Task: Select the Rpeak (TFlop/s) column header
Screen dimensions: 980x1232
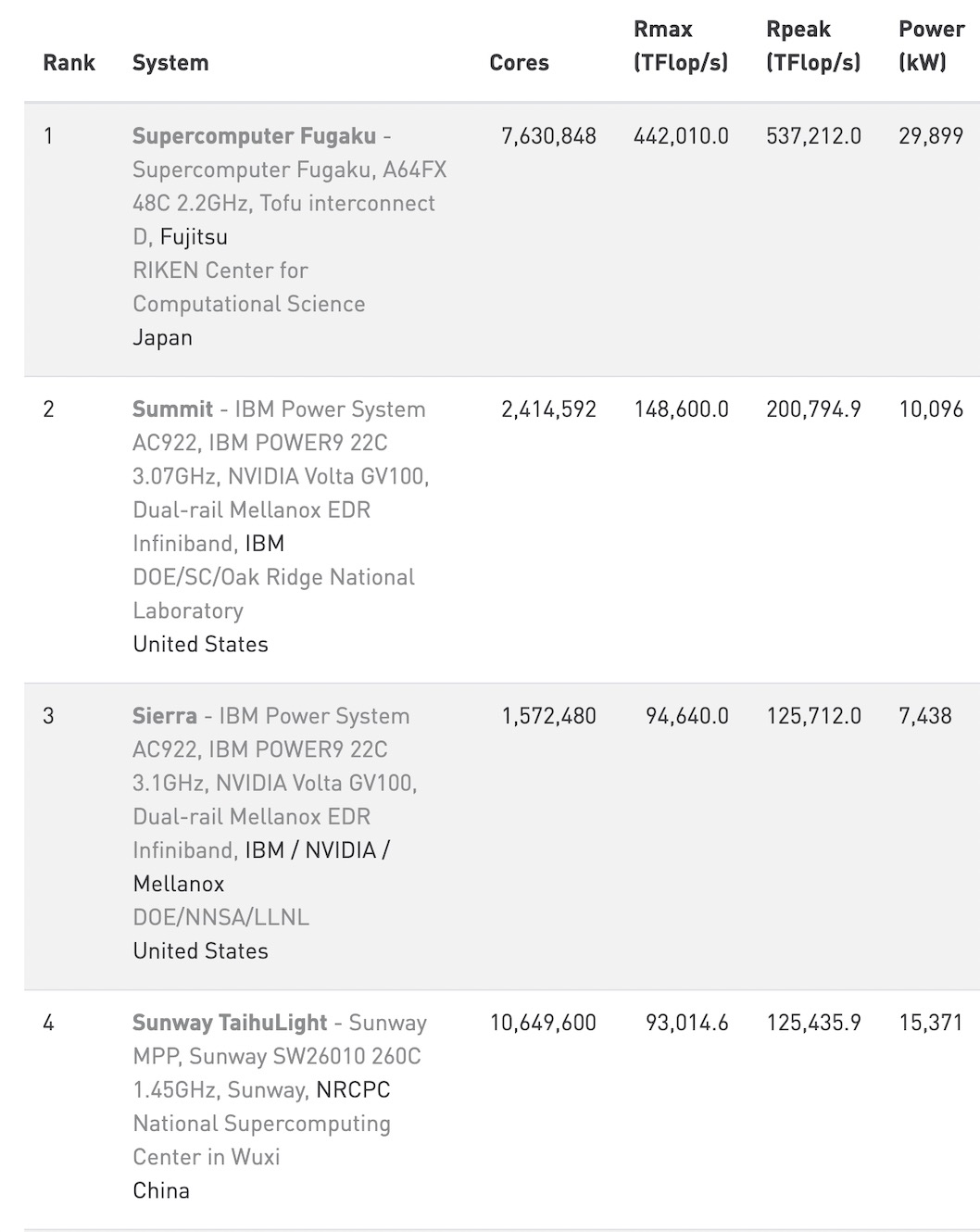Action: [813, 46]
